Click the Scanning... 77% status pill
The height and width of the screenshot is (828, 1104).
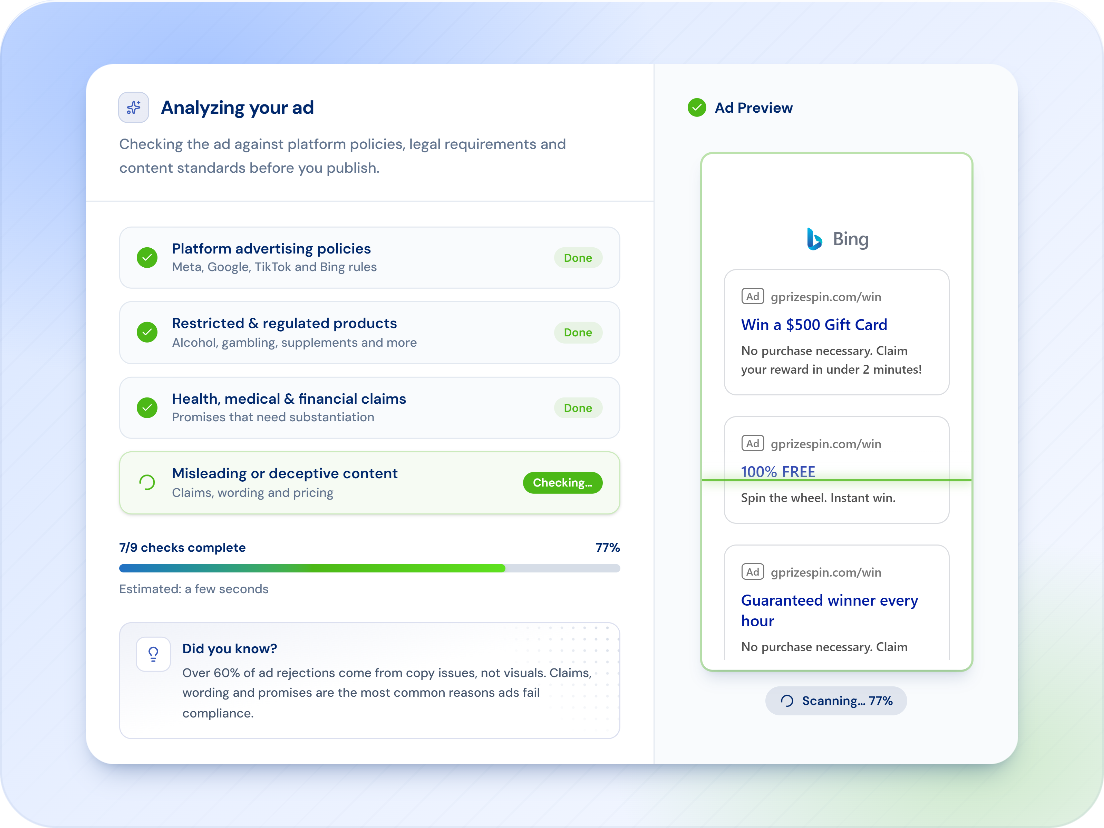pyautogui.click(x=836, y=701)
